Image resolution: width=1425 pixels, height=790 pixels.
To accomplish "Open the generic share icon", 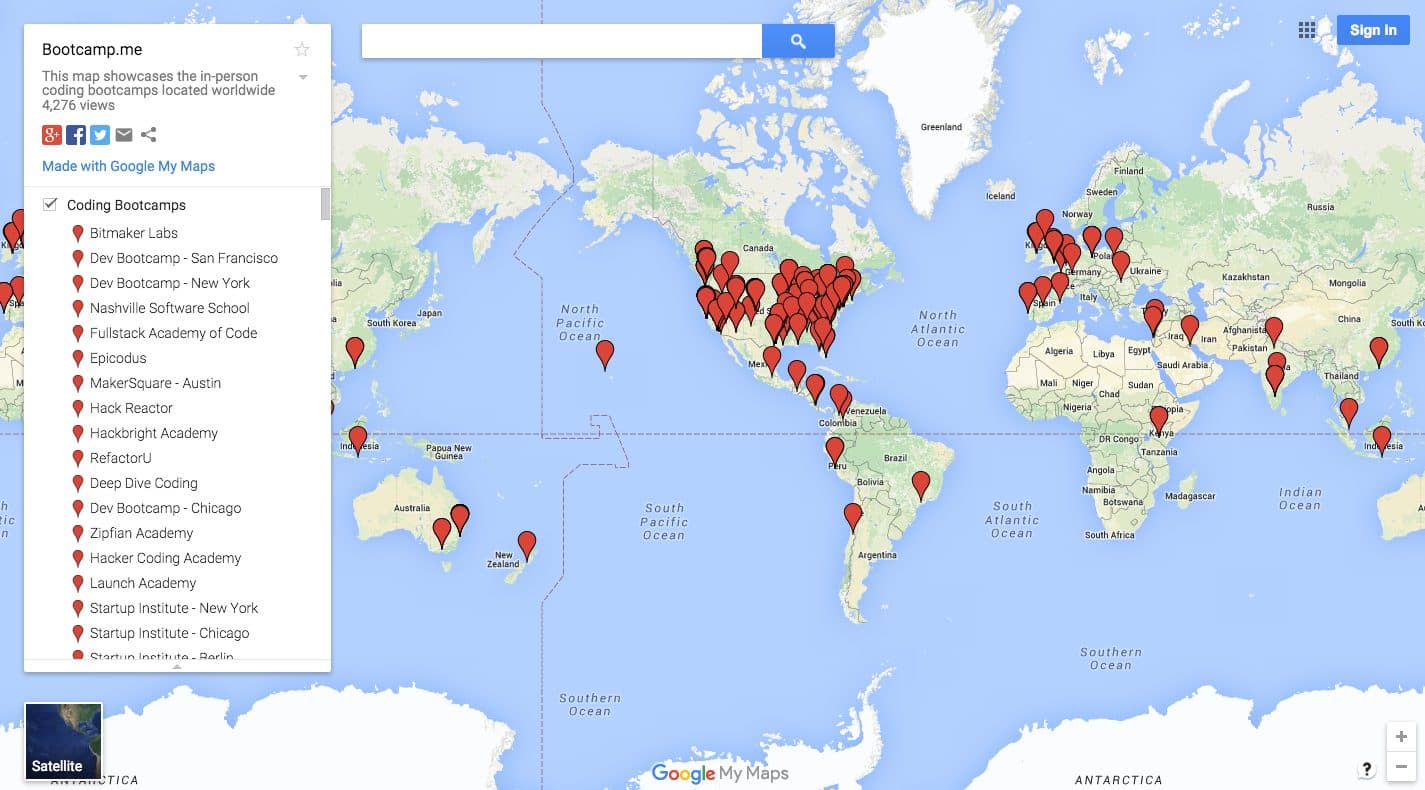I will [147, 134].
